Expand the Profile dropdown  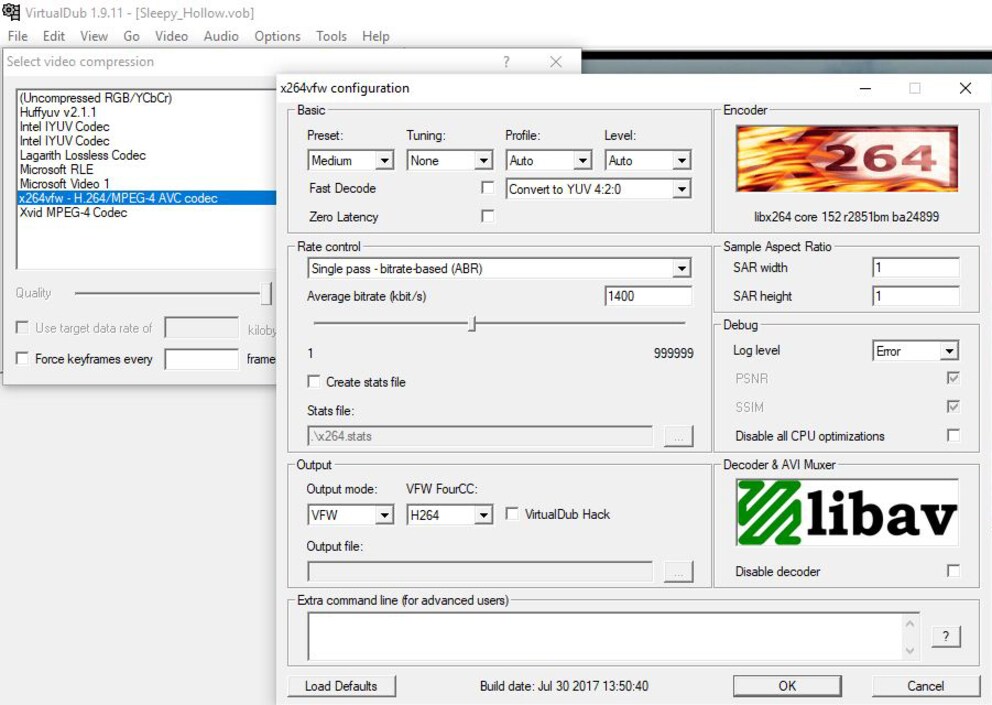[x=549, y=160]
